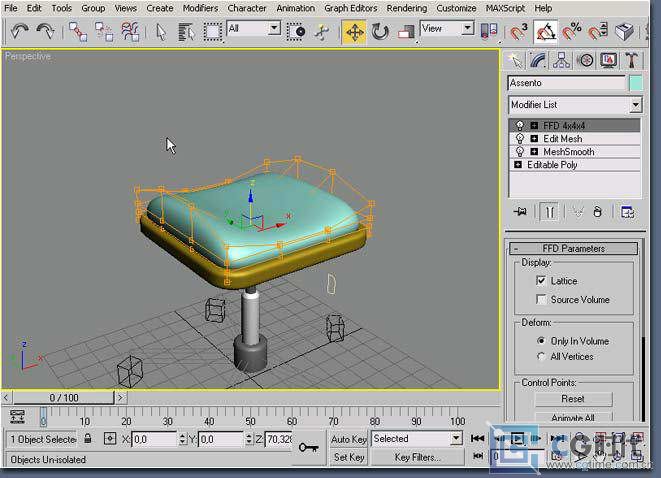Click the Assento object color swatch
Screen dimensions: 661x478
click(636, 83)
